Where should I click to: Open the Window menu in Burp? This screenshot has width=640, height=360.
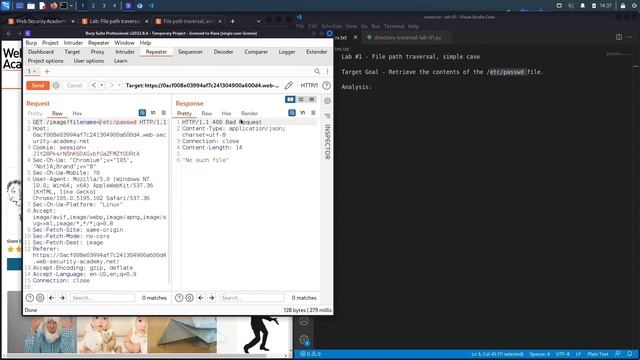124,43
